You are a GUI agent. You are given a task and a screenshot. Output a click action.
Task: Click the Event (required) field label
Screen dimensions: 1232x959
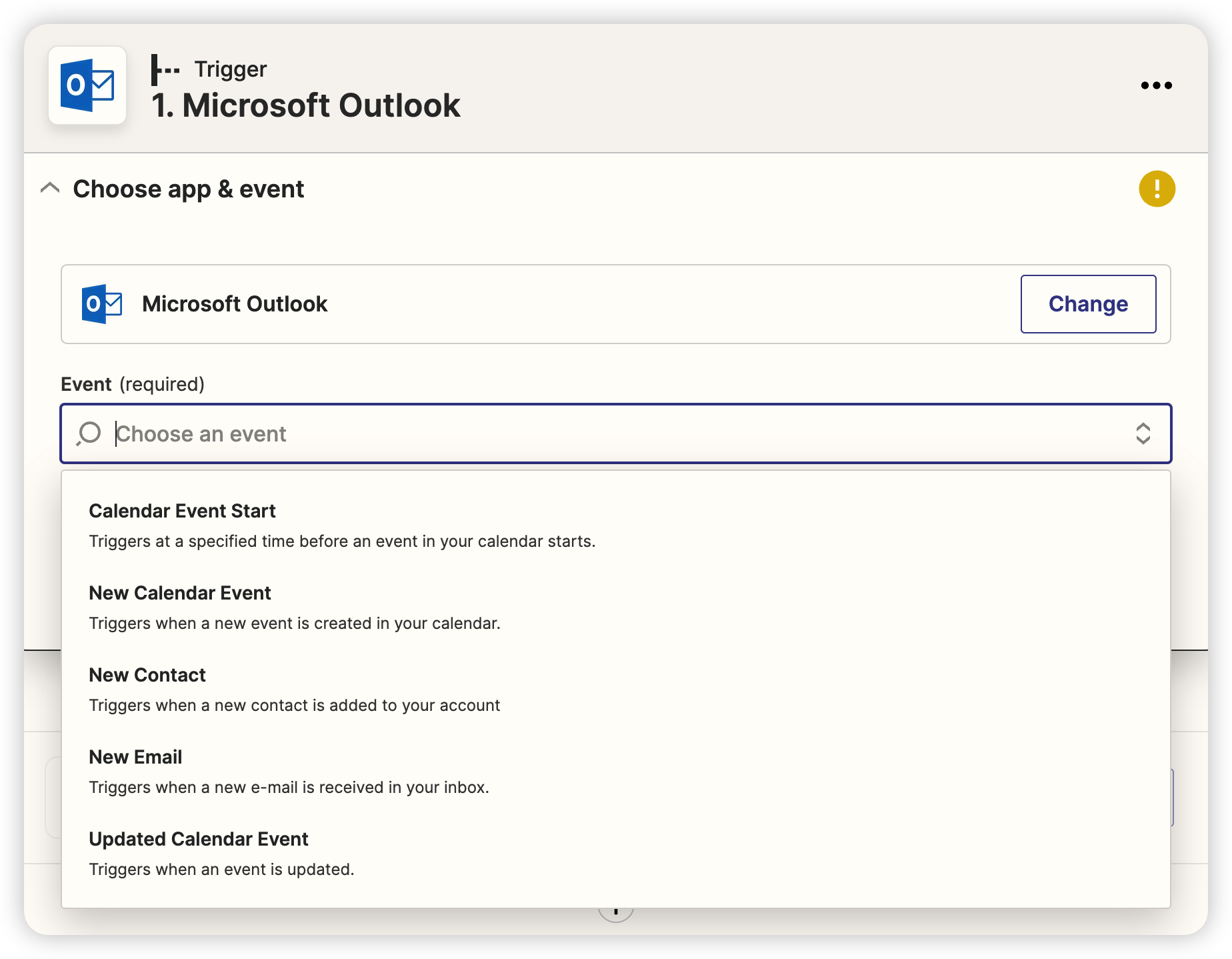(x=133, y=384)
